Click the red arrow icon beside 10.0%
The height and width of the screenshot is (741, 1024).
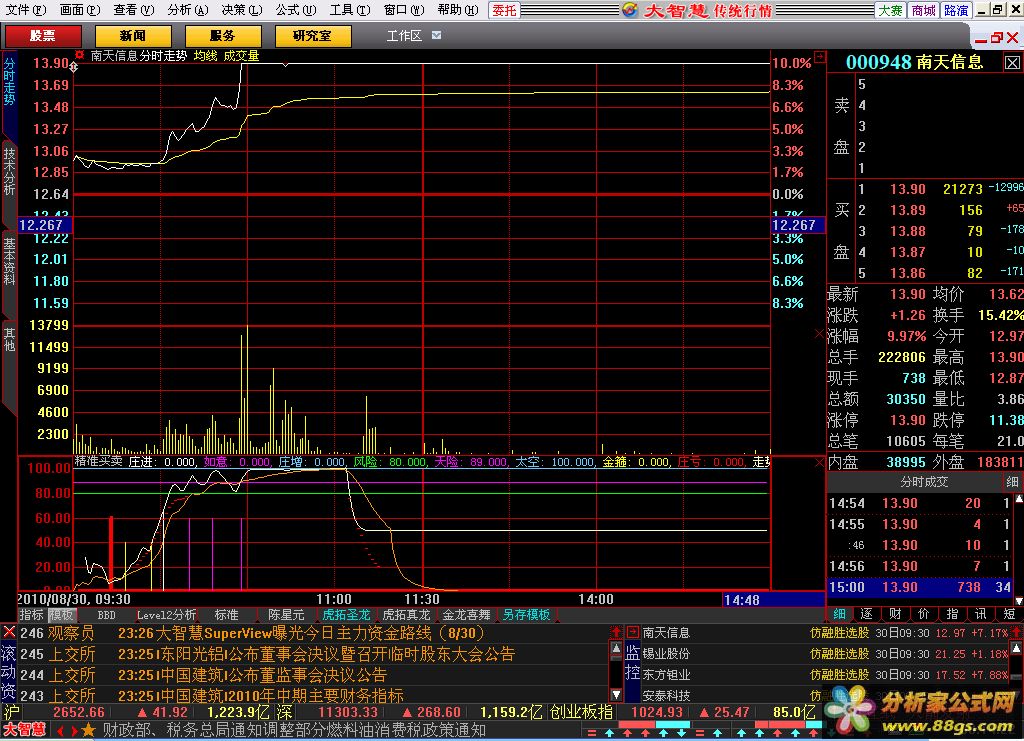tap(820, 57)
